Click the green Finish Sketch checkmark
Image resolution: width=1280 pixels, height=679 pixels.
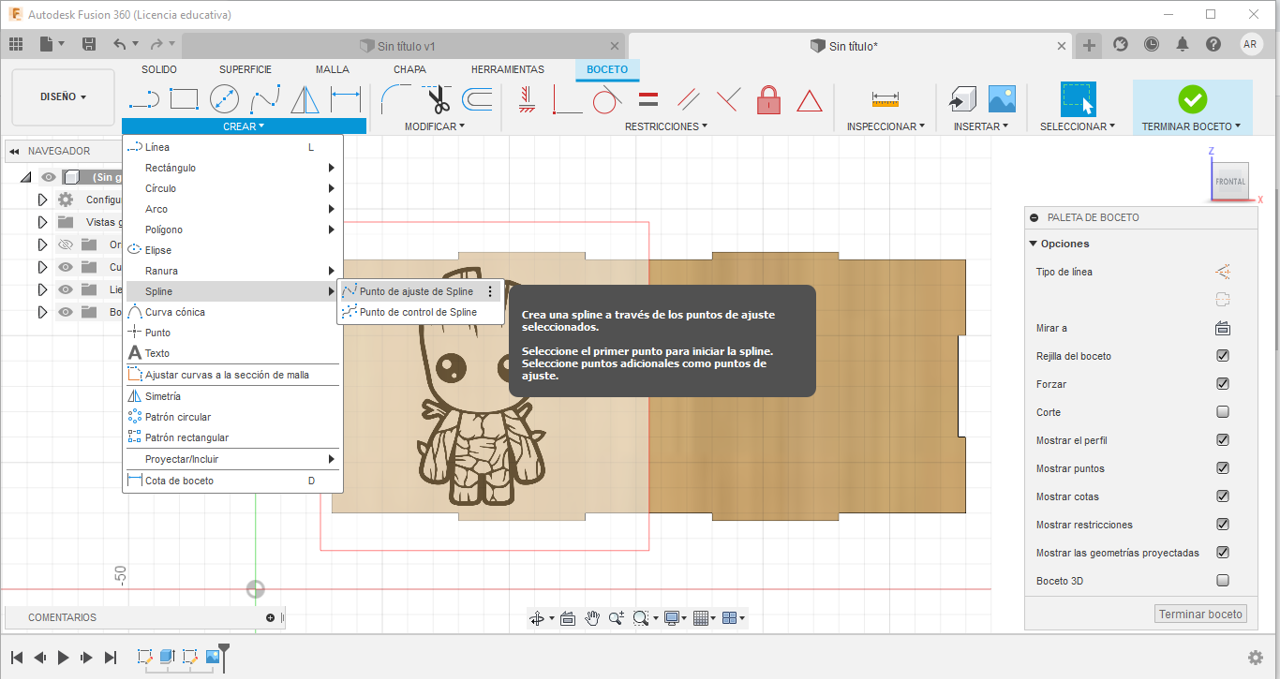click(1192, 99)
